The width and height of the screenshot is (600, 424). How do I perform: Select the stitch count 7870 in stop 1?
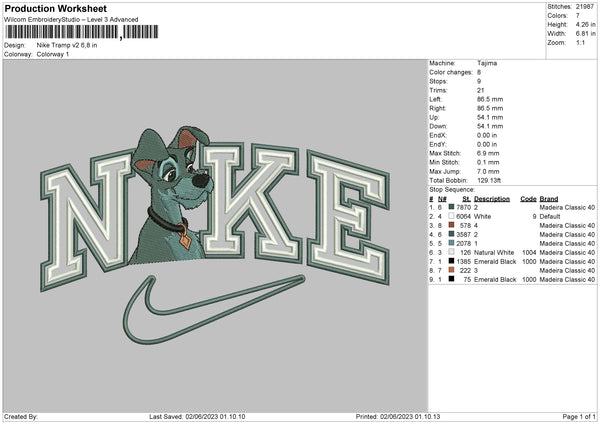pyautogui.click(x=463, y=207)
